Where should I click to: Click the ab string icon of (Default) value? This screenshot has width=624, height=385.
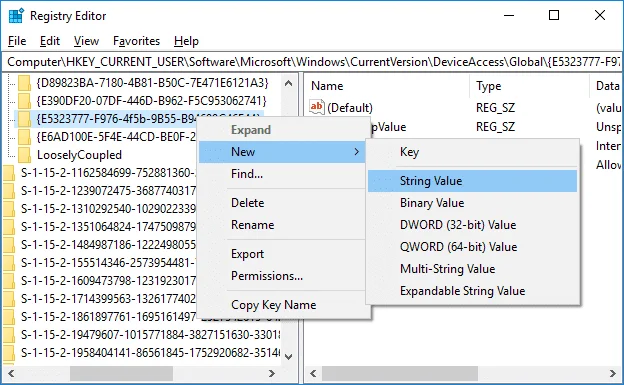[x=317, y=107]
